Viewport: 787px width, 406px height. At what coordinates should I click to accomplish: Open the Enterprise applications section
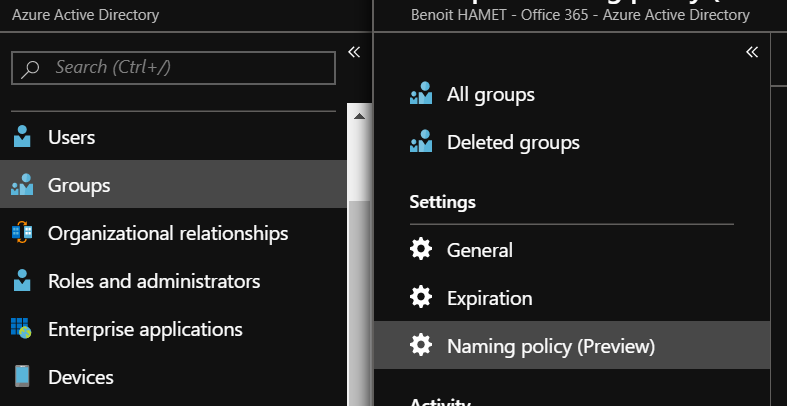[x=145, y=329]
